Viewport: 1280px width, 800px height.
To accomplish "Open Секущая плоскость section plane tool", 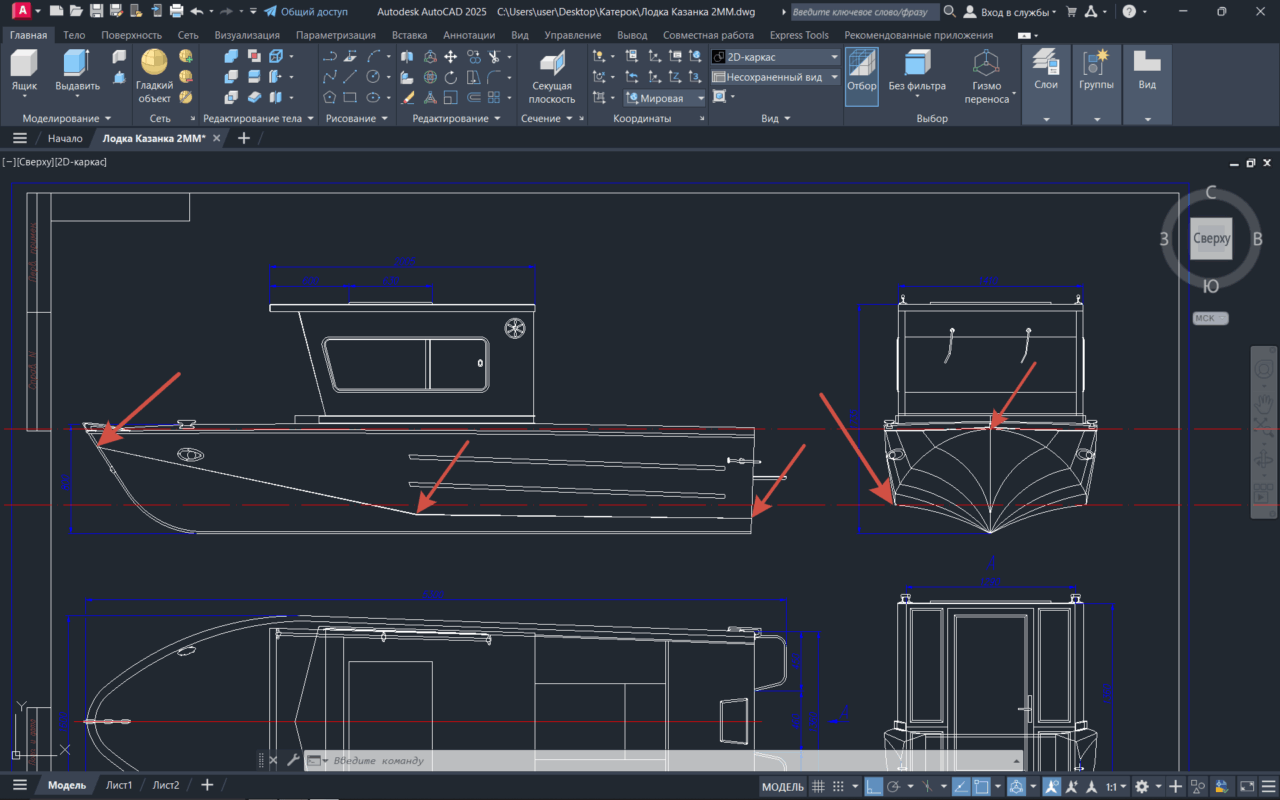I will point(551,65).
